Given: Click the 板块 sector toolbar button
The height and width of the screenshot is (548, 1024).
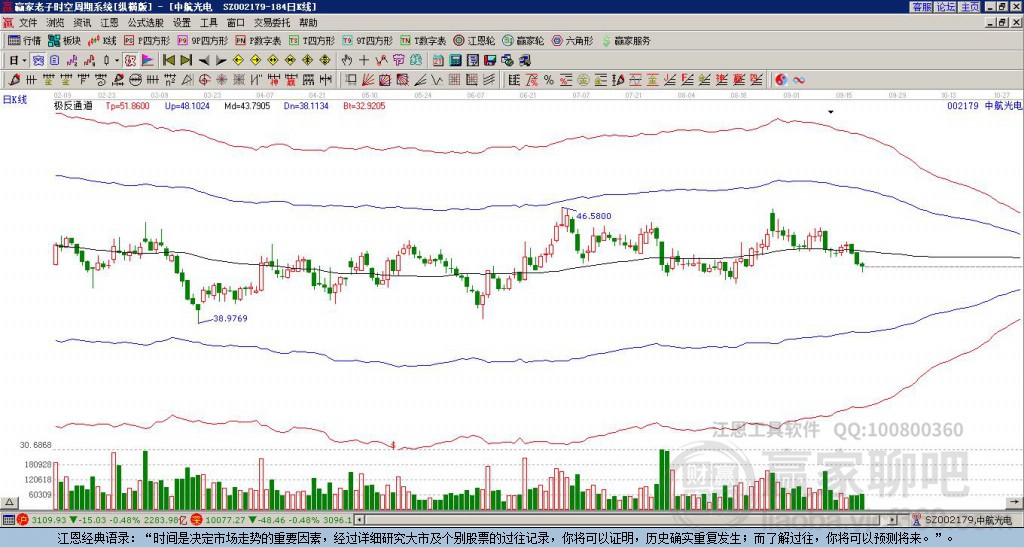Looking at the screenshot, I should point(64,40).
